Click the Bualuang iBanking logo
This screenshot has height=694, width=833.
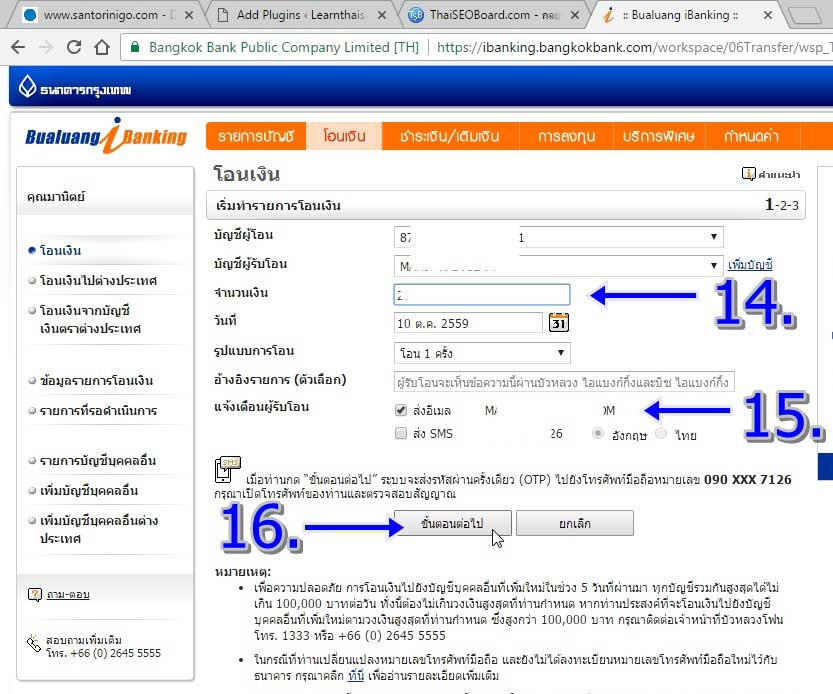tap(106, 136)
